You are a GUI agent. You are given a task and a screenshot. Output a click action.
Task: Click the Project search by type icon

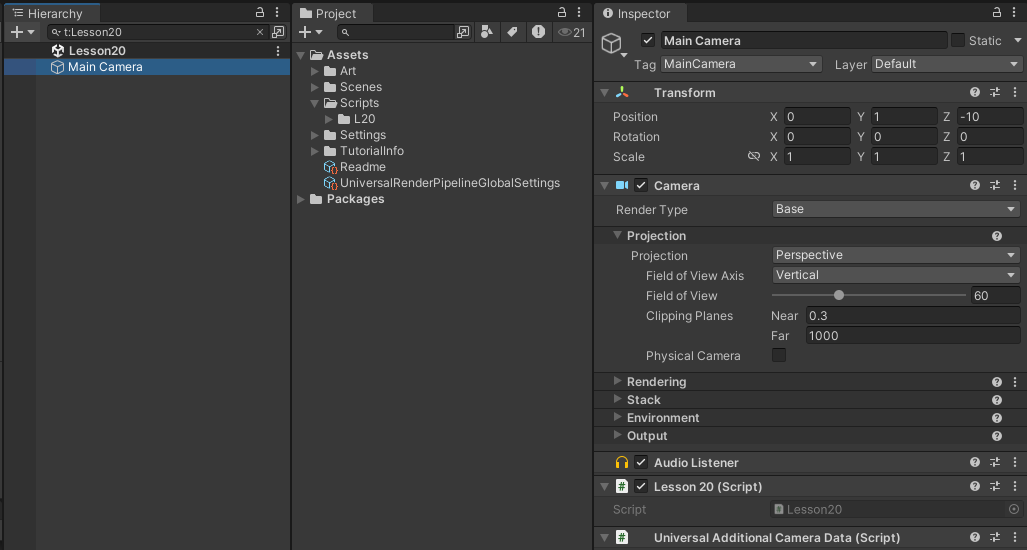coord(486,32)
